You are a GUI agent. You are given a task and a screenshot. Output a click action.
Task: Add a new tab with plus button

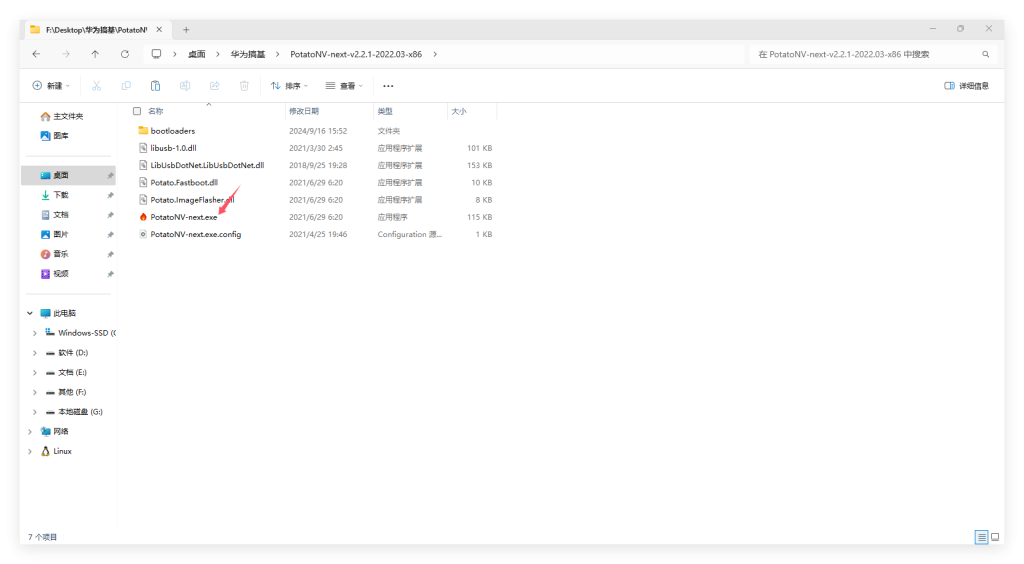point(186,29)
